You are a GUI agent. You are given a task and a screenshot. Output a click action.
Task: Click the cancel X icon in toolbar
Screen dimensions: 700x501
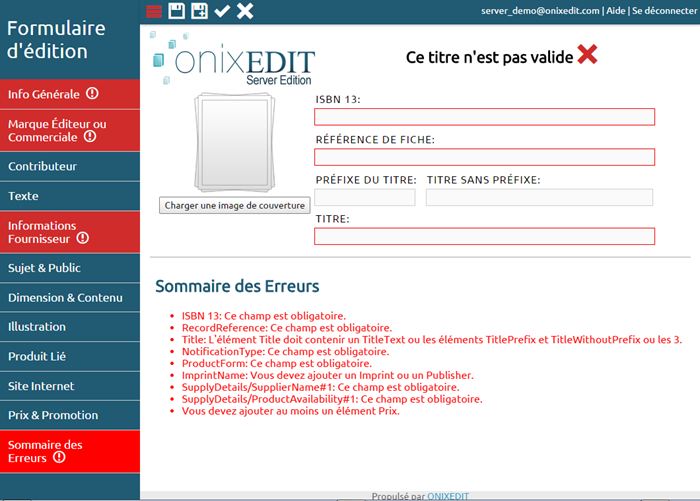pyautogui.click(x=245, y=11)
